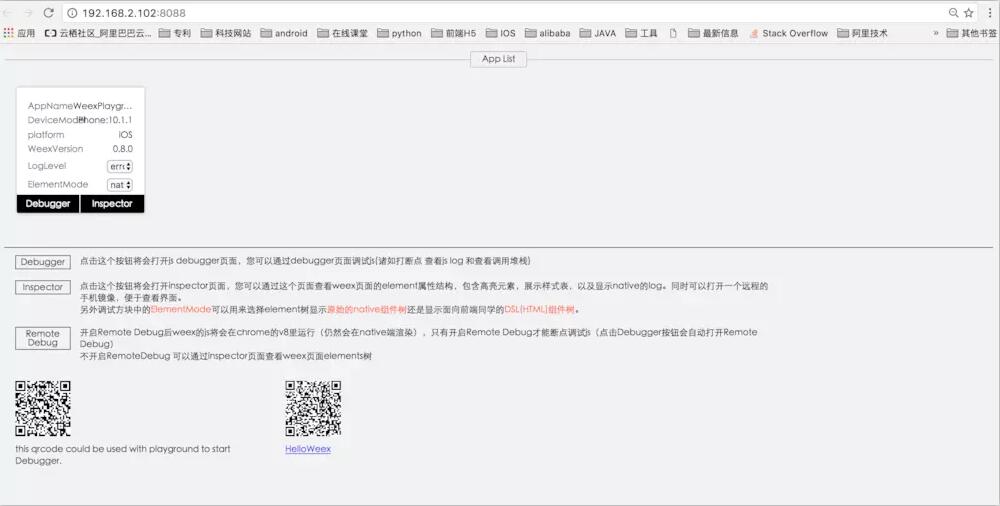1000x506 pixels.
Task: Click the red ElementMode text in description
Action: click(x=180, y=309)
